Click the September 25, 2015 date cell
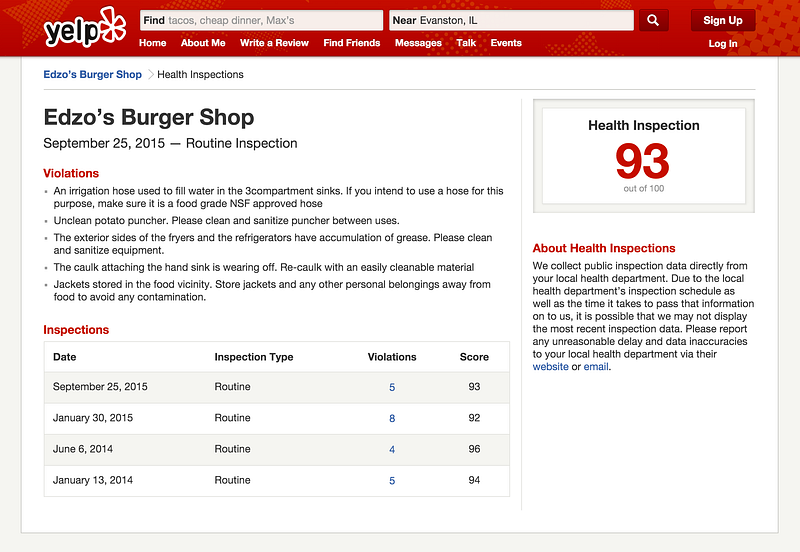 [100, 387]
